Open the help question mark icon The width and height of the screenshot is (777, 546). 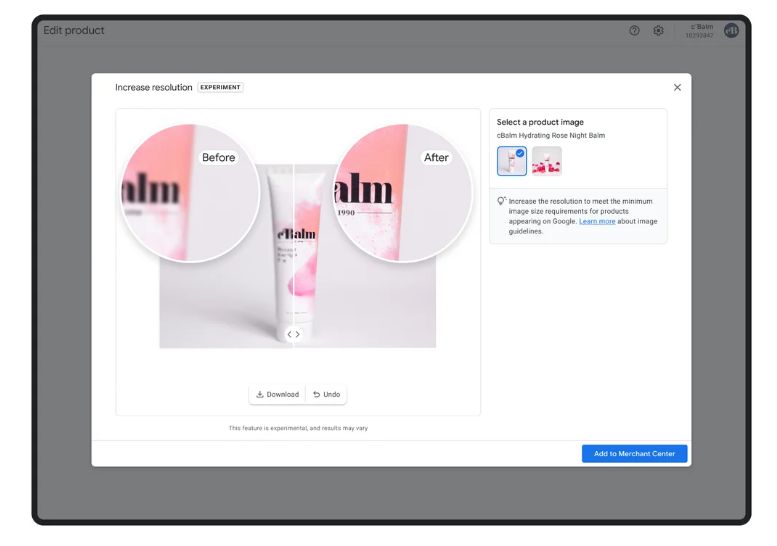[x=634, y=31]
